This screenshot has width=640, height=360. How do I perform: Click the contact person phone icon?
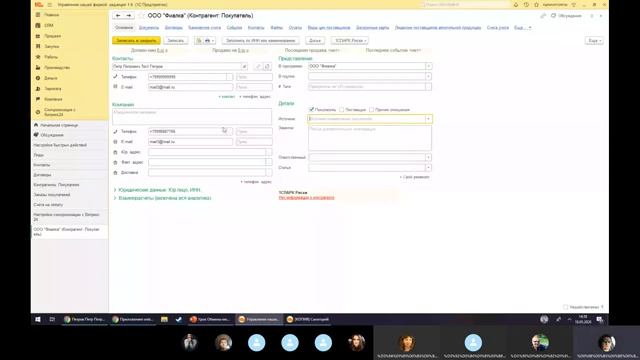point(115,77)
